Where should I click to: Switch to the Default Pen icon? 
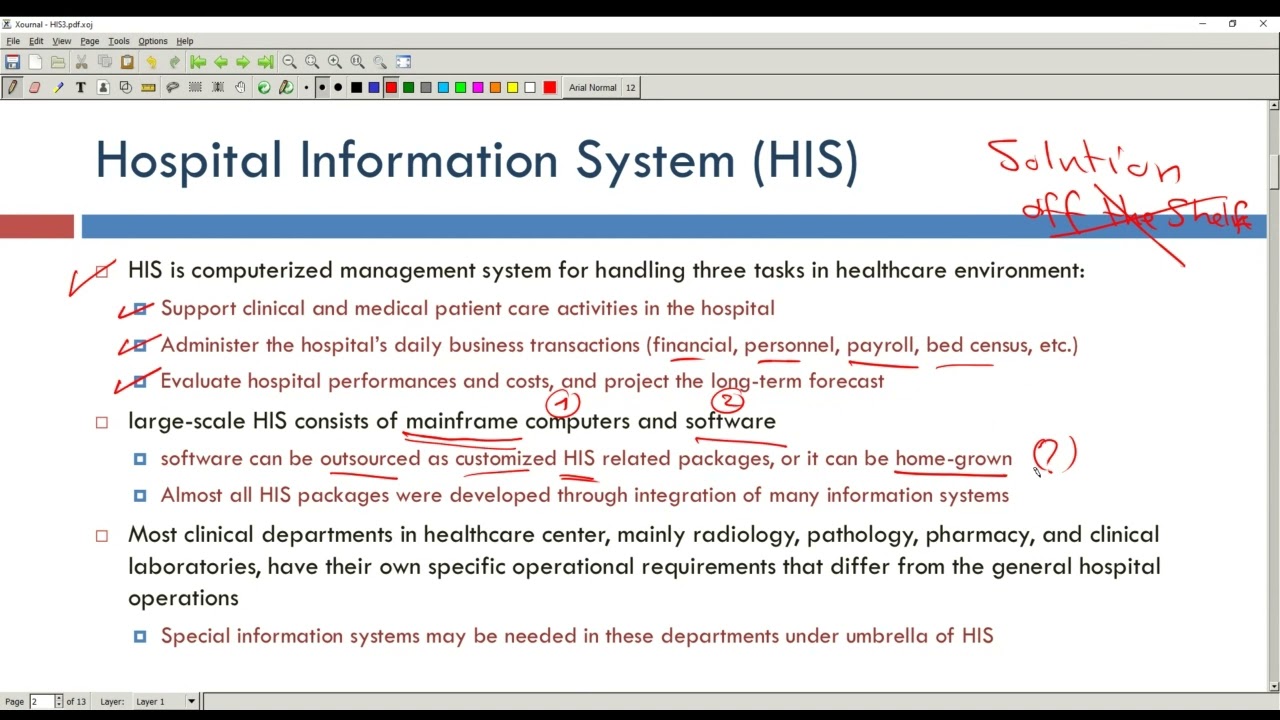click(286, 88)
